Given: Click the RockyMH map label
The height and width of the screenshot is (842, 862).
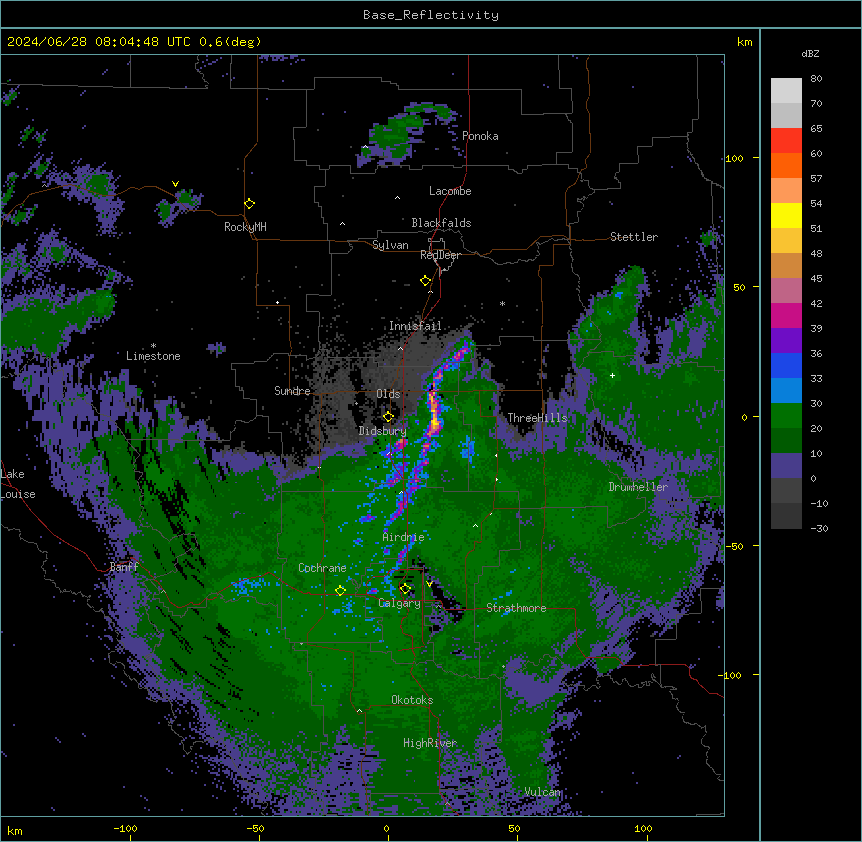Looking at the screenshot, I should coord(245,227).
